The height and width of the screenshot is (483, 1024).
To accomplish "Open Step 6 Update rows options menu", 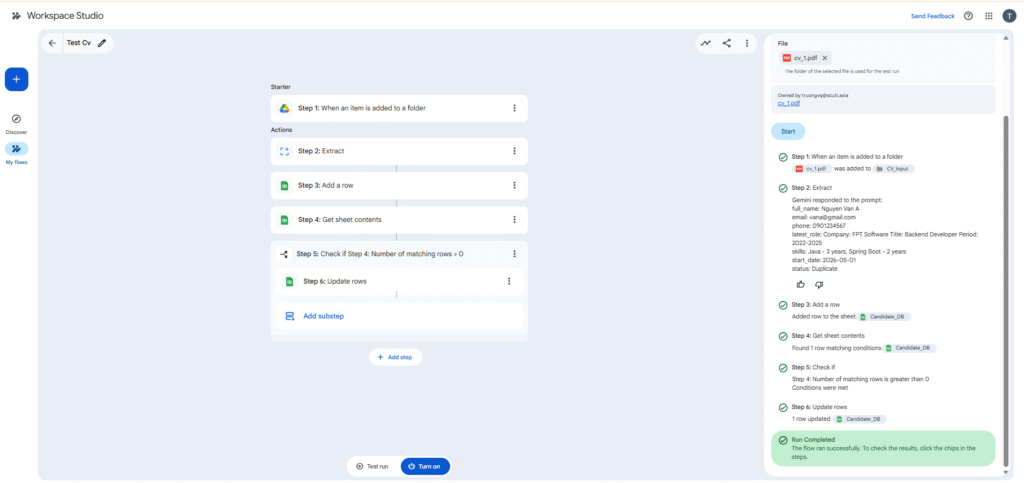I will [x=509, y=281].
